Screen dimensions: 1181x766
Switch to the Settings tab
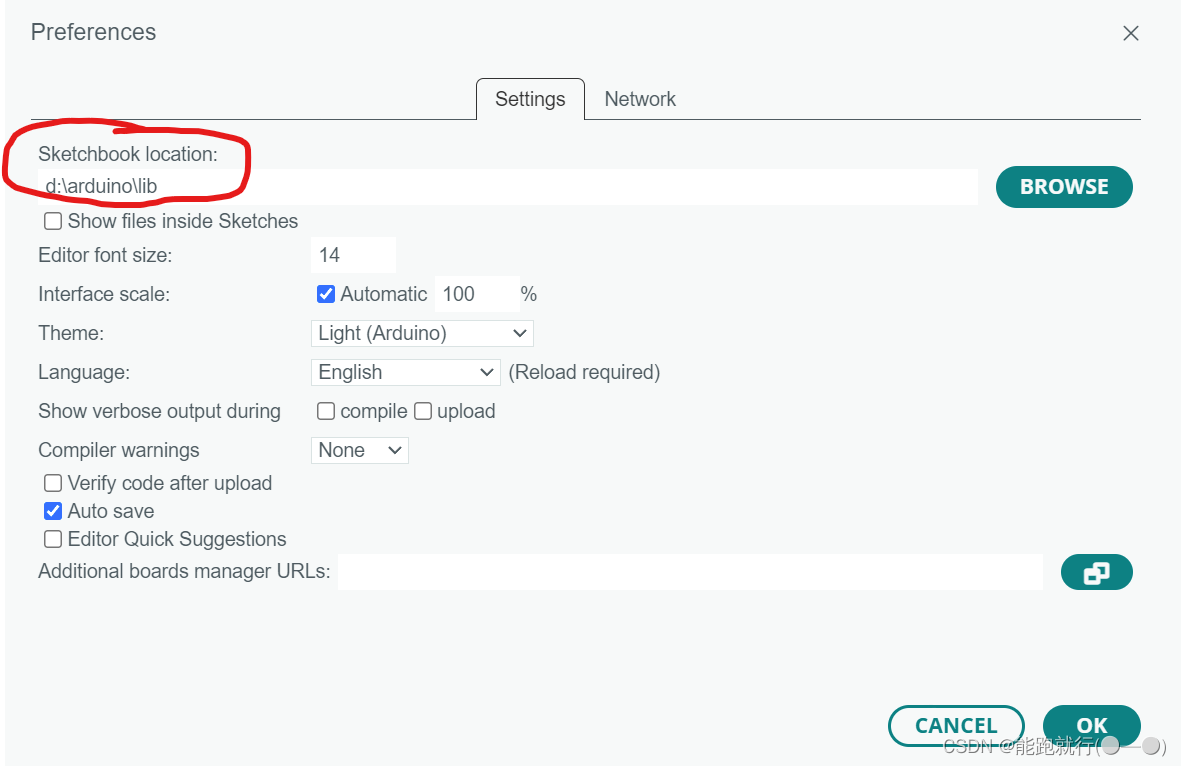[x=530, y=99]
